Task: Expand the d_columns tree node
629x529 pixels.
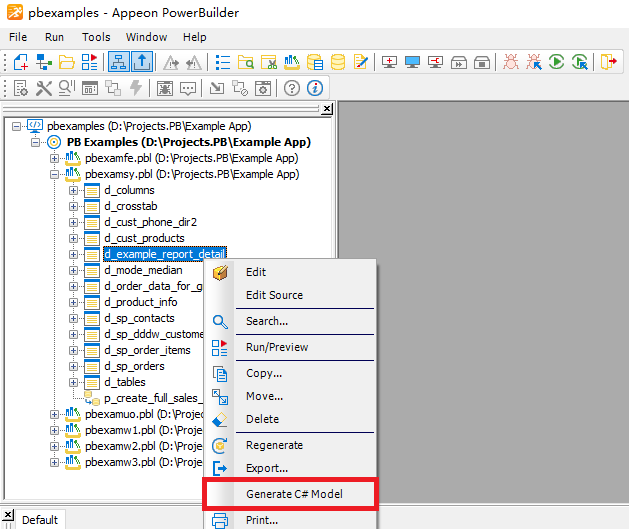Action: coord(74,191)
